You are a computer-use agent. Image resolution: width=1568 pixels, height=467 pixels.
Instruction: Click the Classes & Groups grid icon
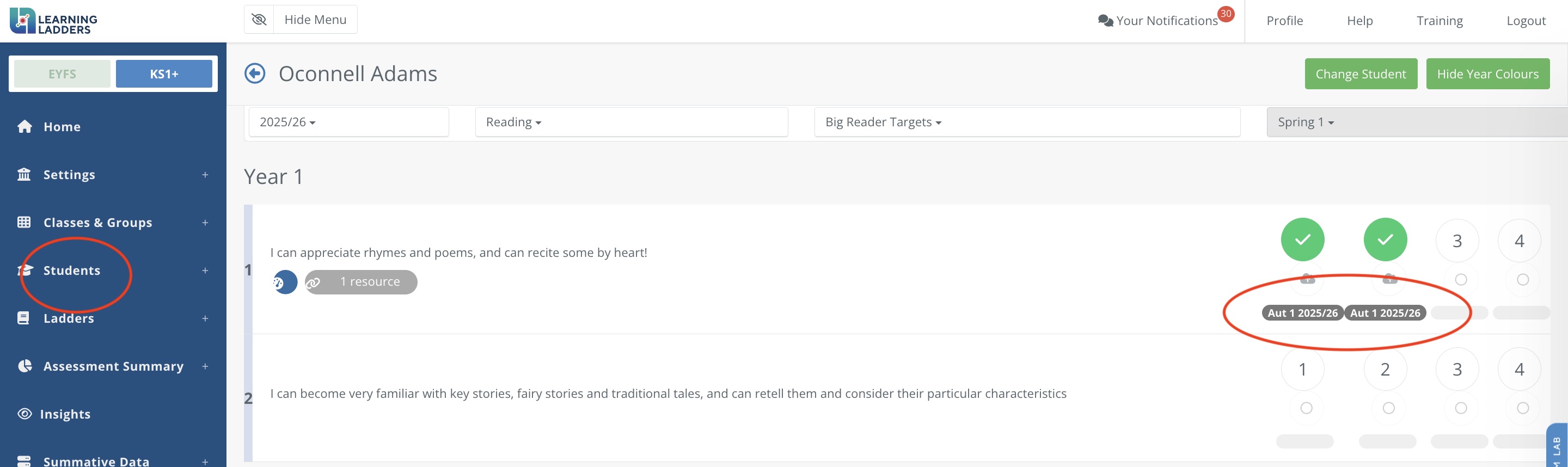(x=24, y=222)
